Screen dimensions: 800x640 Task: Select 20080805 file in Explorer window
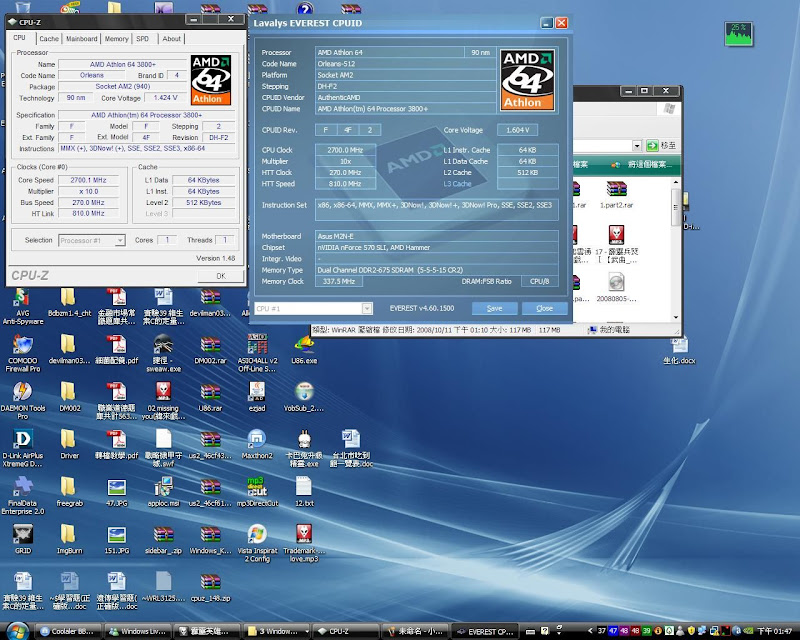616,287
